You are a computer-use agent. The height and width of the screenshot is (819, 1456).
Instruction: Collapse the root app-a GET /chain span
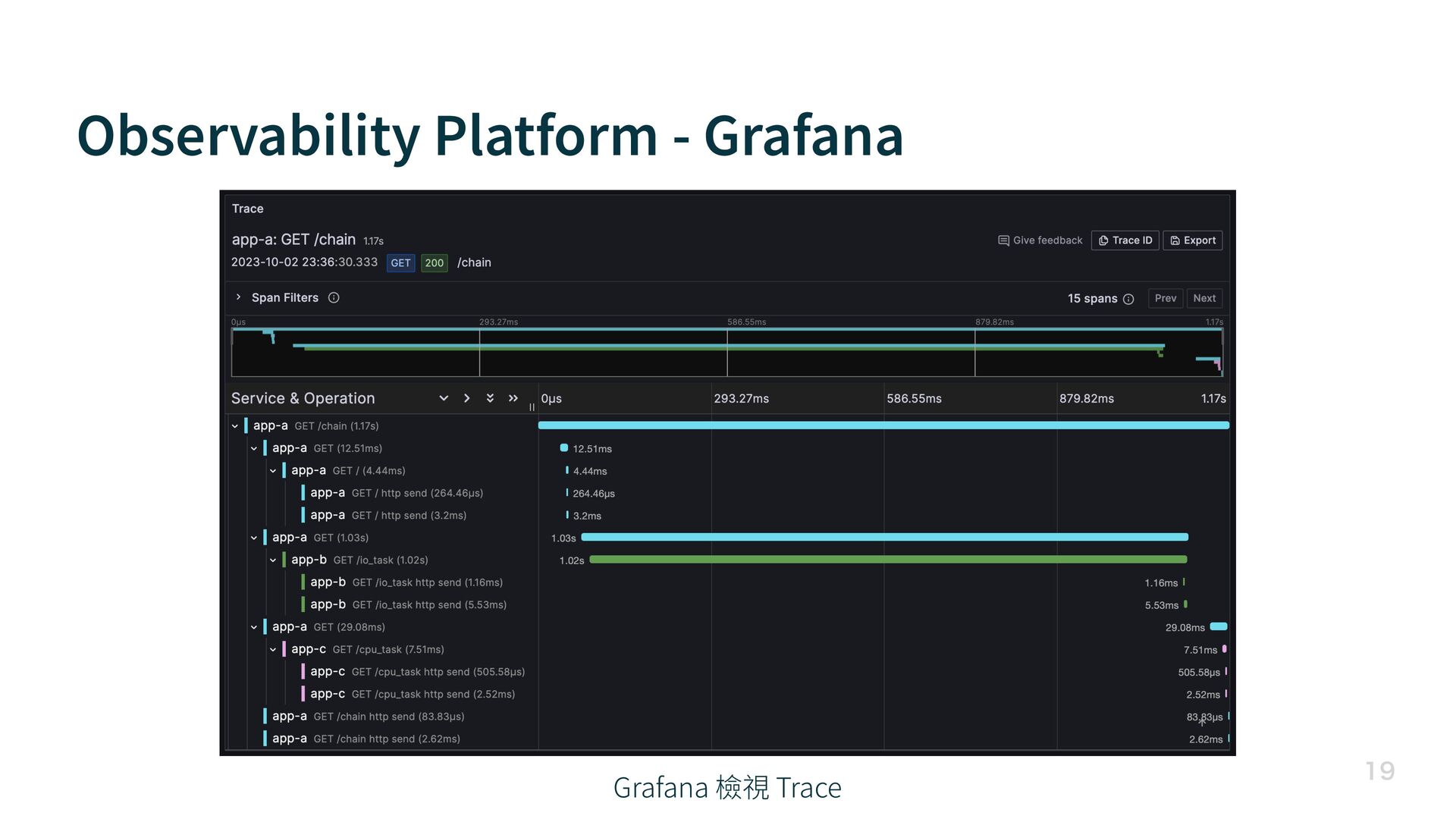point(235,426)
